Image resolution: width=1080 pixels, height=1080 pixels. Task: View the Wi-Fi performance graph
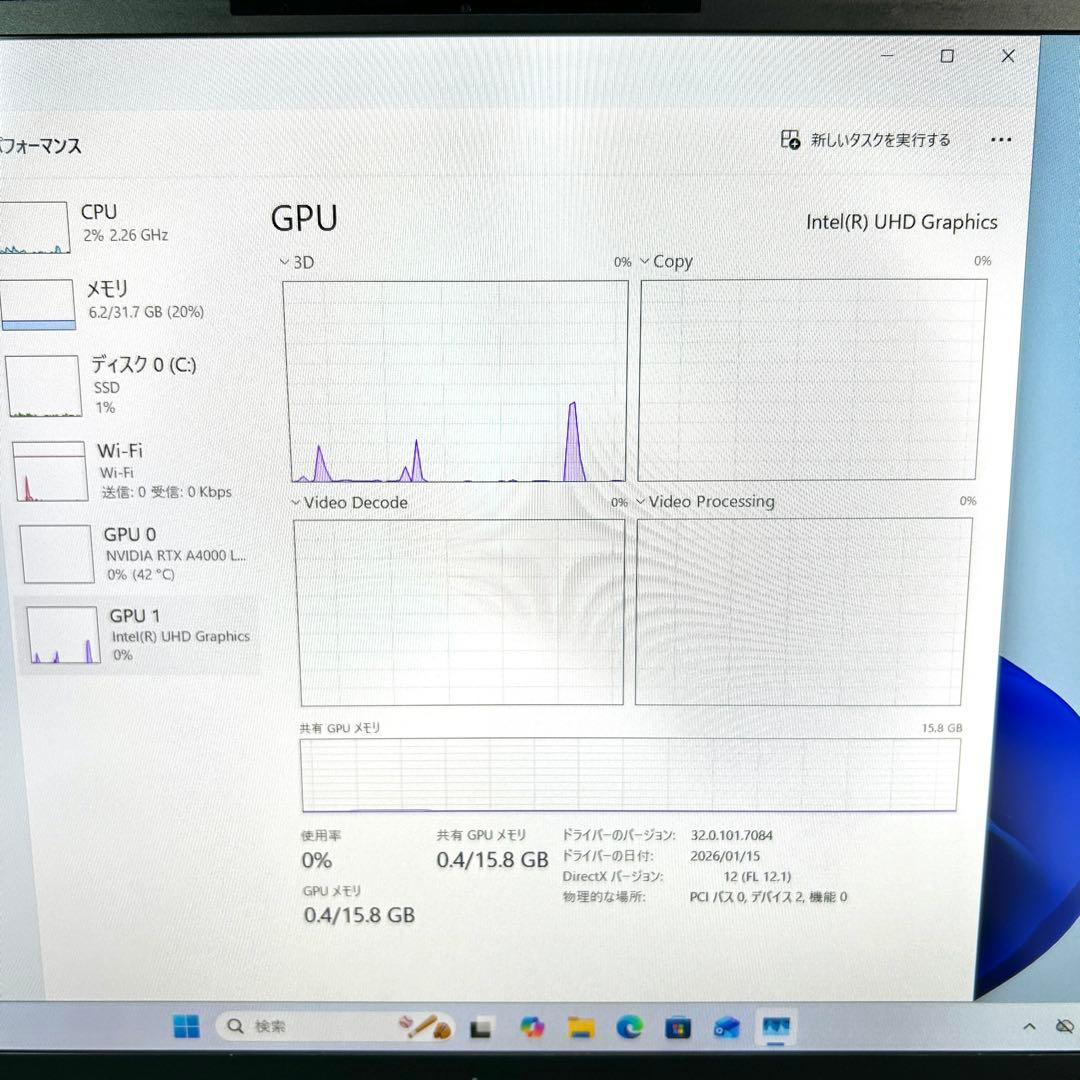tap(119, 468)
